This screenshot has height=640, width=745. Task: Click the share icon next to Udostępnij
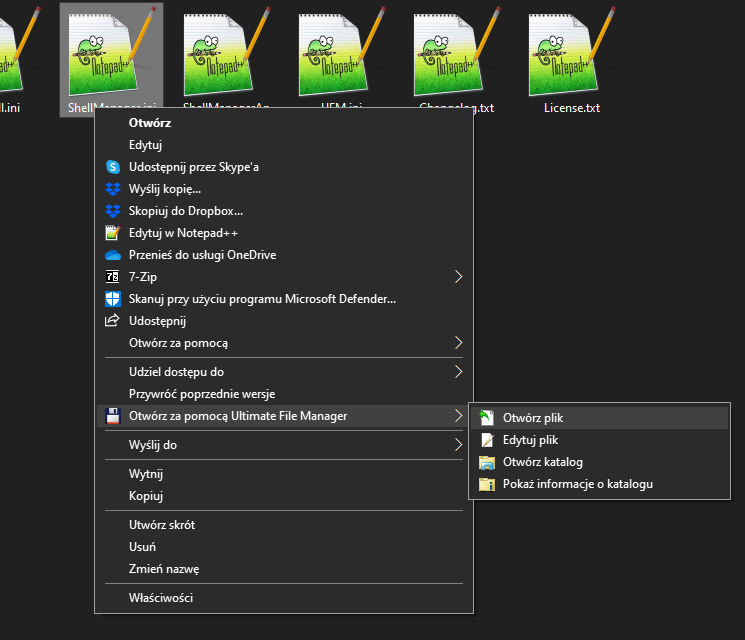click(x=112, y=320)
